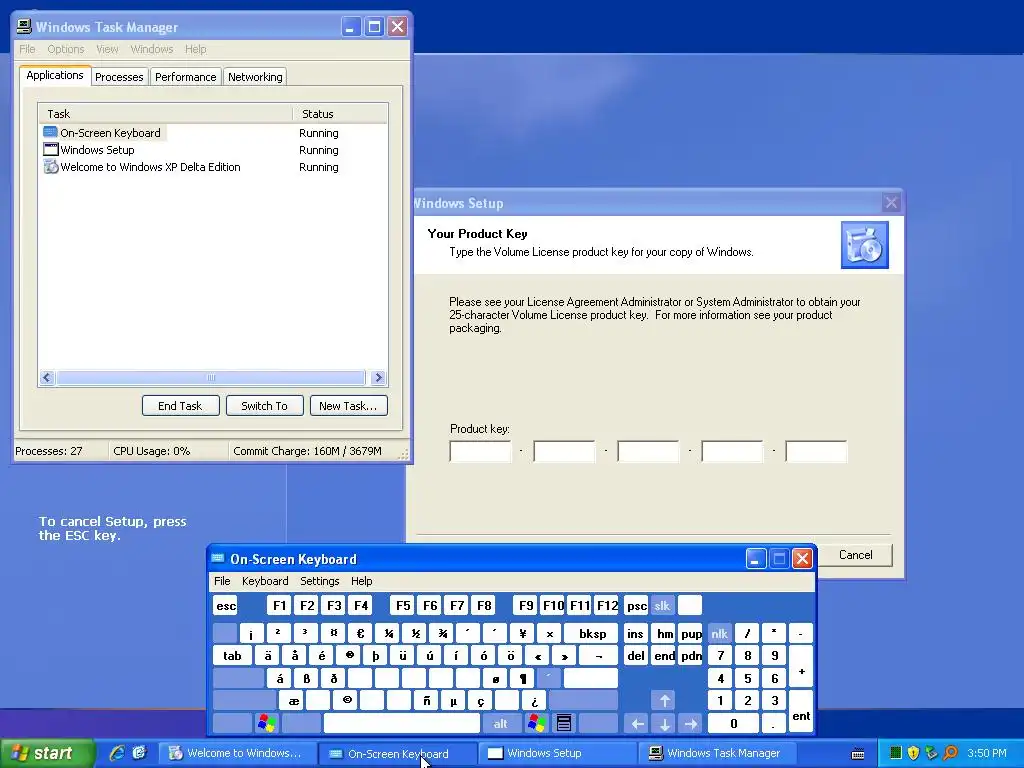Toggle the slk scroll lock key
Image resolution: width=1024 pixels, height=768 pixels.
pos(662,605)
